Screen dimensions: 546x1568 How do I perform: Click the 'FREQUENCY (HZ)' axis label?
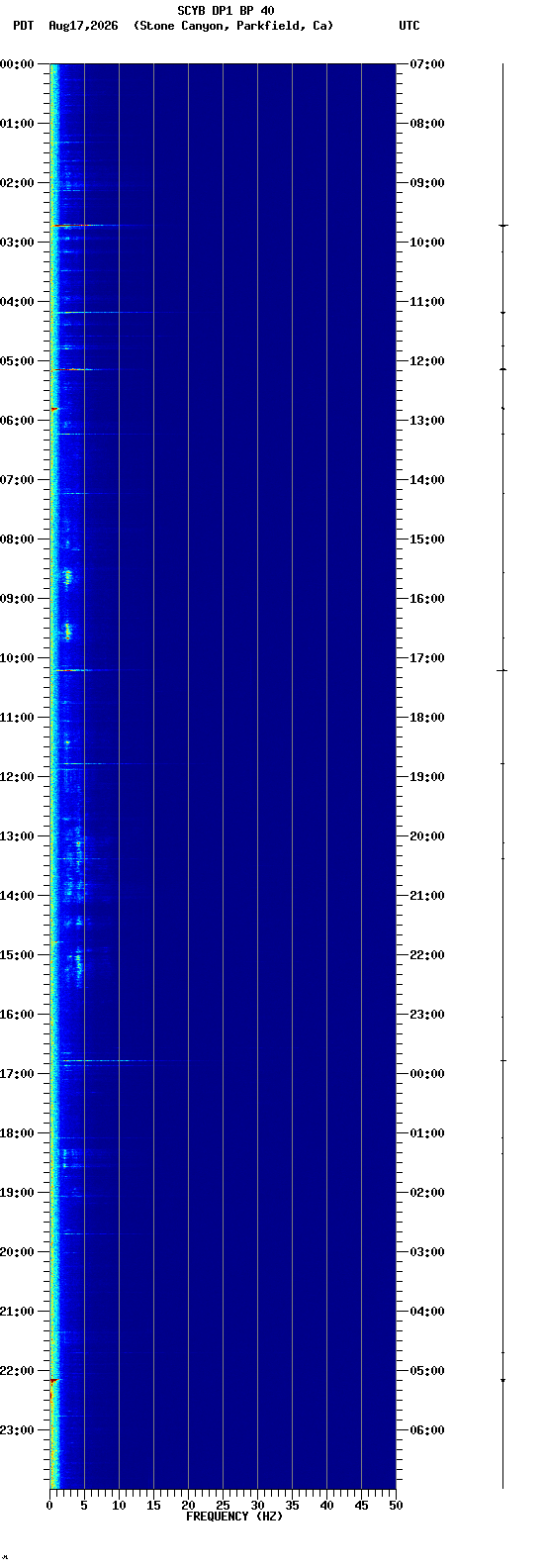(x=234, y=1517)
